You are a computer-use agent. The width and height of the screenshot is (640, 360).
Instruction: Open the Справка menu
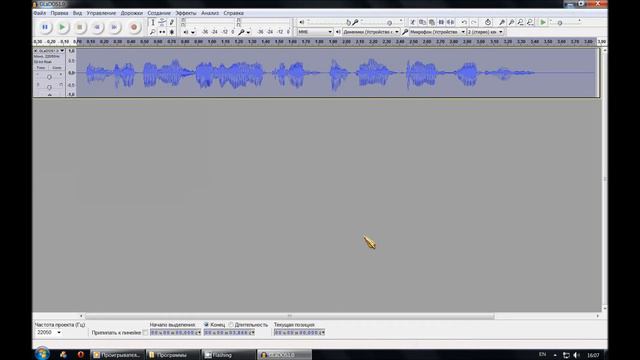tap(233, 13)
